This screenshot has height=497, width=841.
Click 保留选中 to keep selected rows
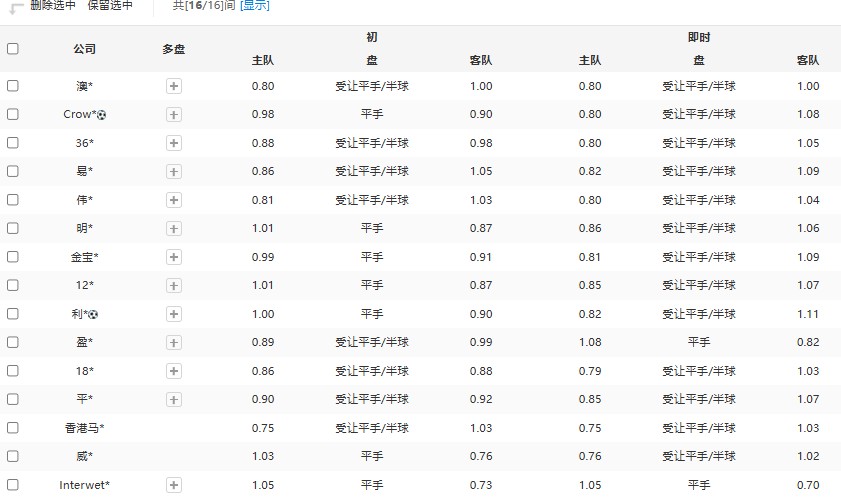(110, 6)
